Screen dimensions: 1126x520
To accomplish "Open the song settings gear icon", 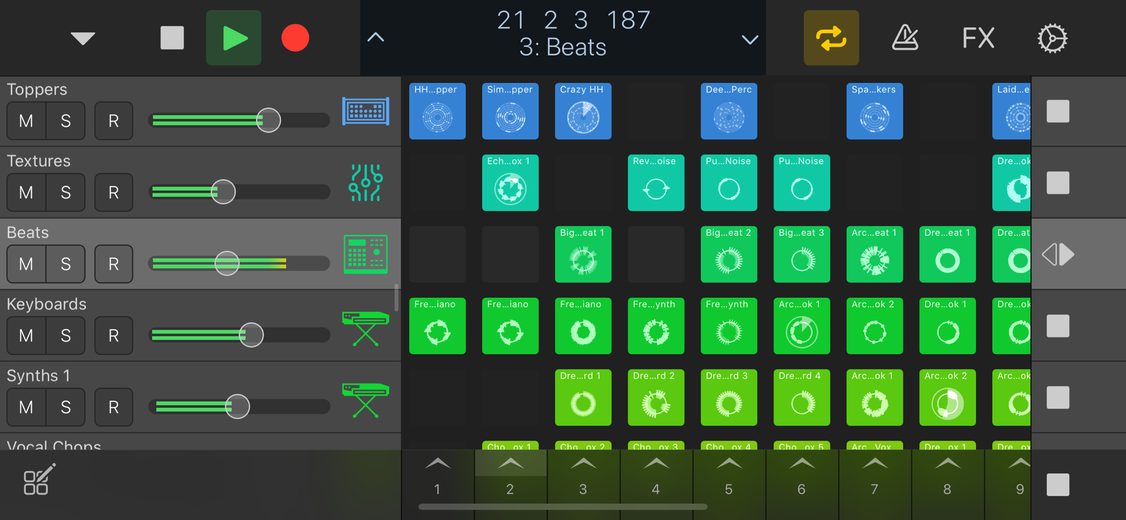I will [1052, 37].
